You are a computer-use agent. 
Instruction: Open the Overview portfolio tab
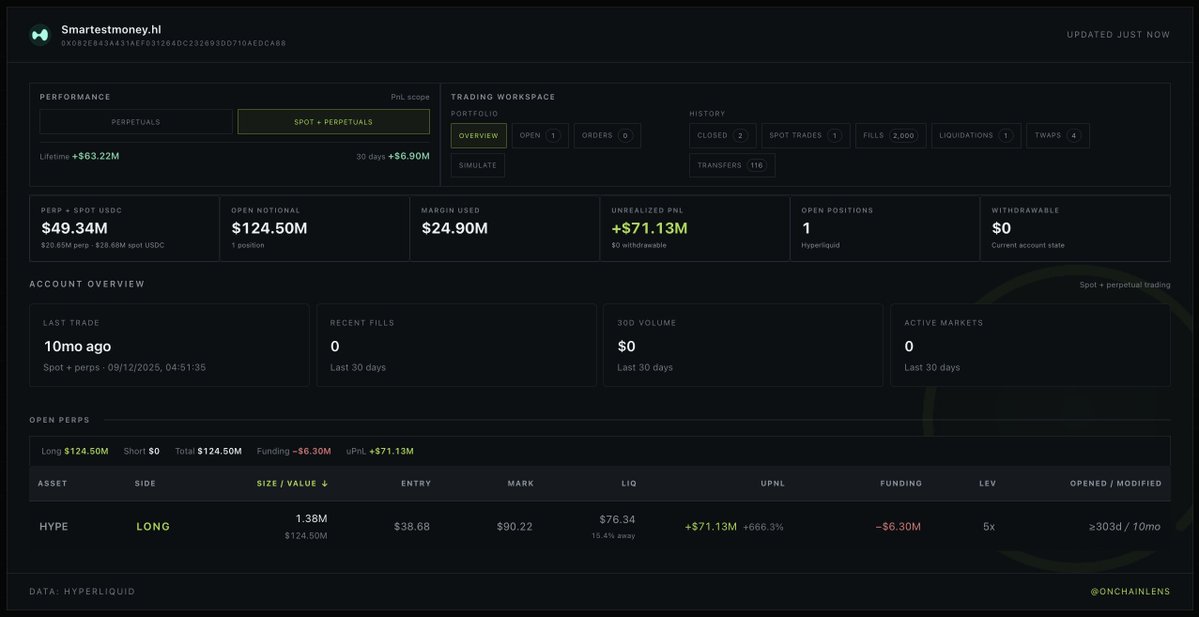point(479,135)
